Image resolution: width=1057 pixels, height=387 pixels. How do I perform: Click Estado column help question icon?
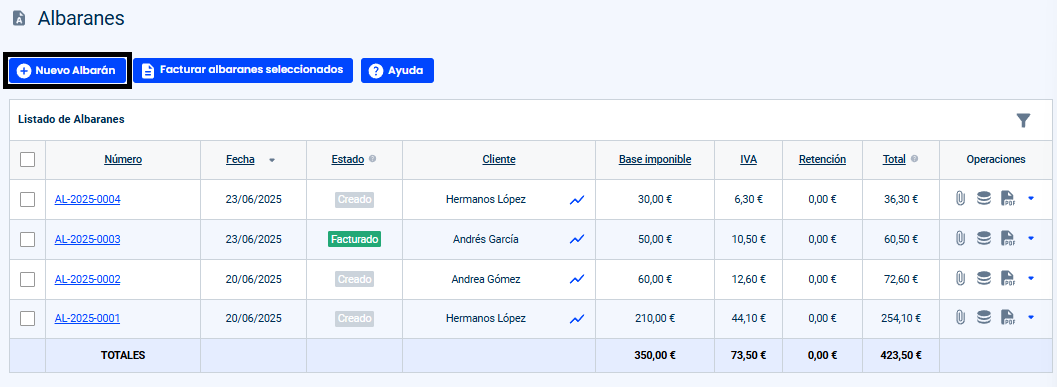click(x=373, y=159)
